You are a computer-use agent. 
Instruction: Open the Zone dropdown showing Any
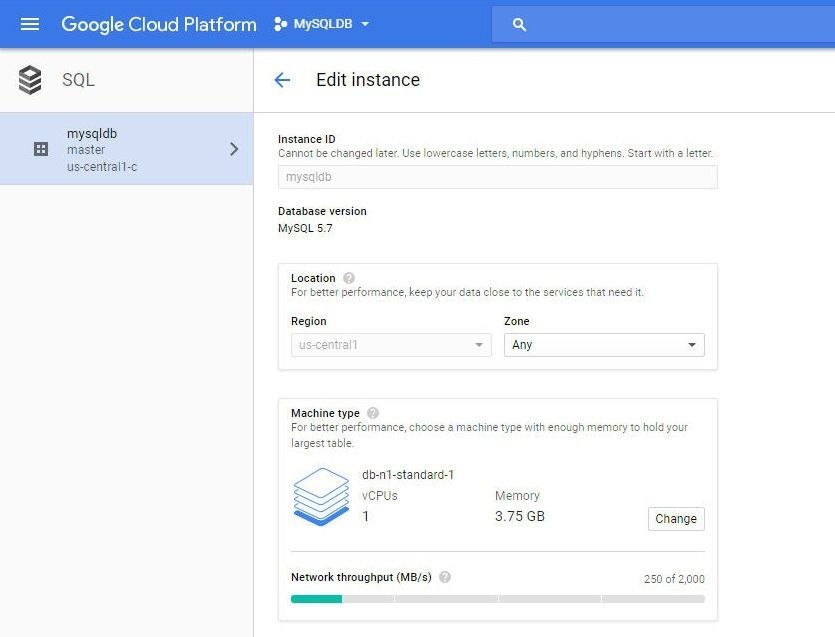[604, 345]
